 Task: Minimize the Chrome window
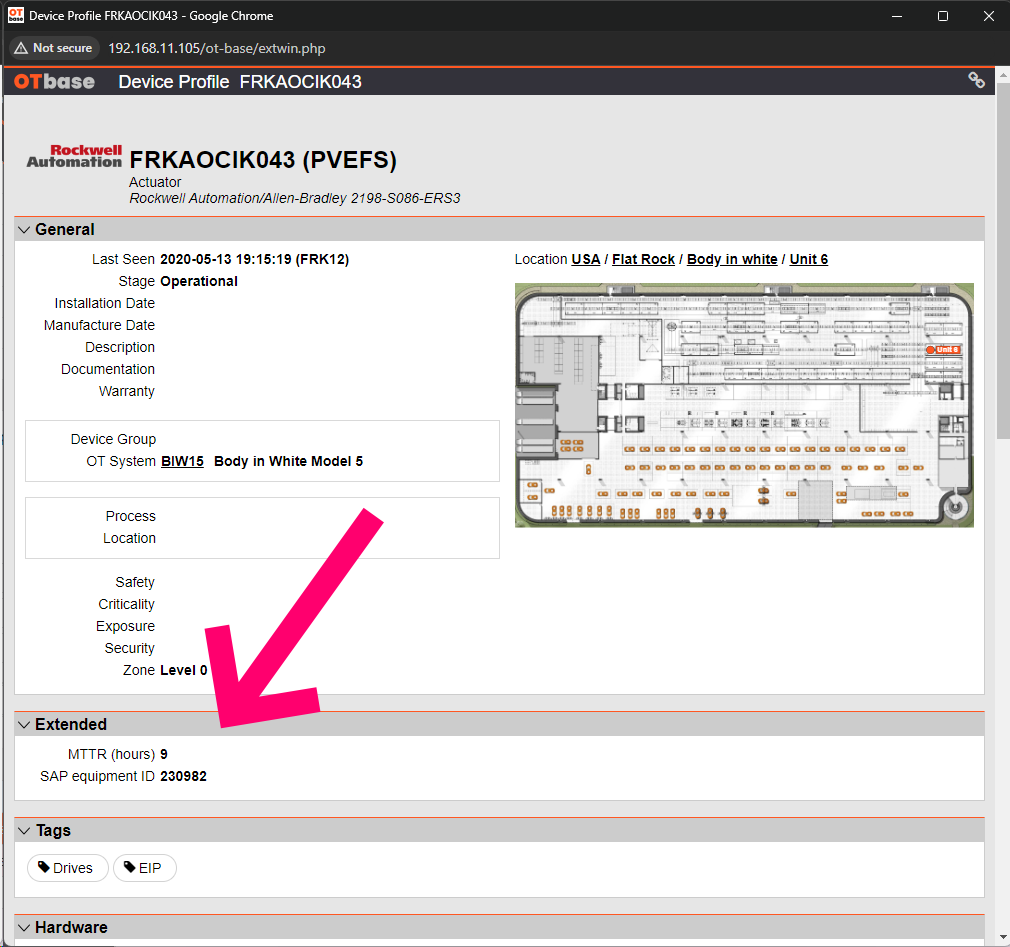pyautogui.click(x=897, y=15)
